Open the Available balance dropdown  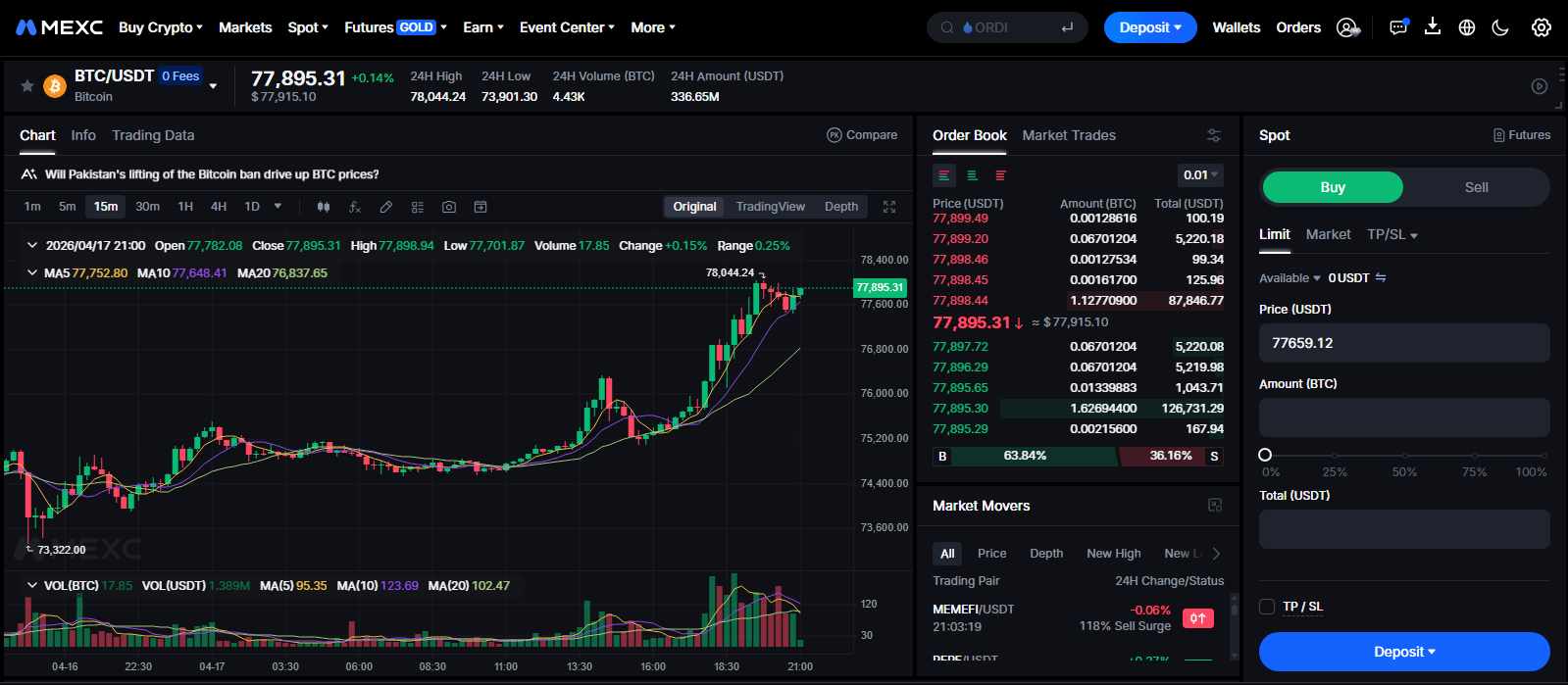point(1290,278)
